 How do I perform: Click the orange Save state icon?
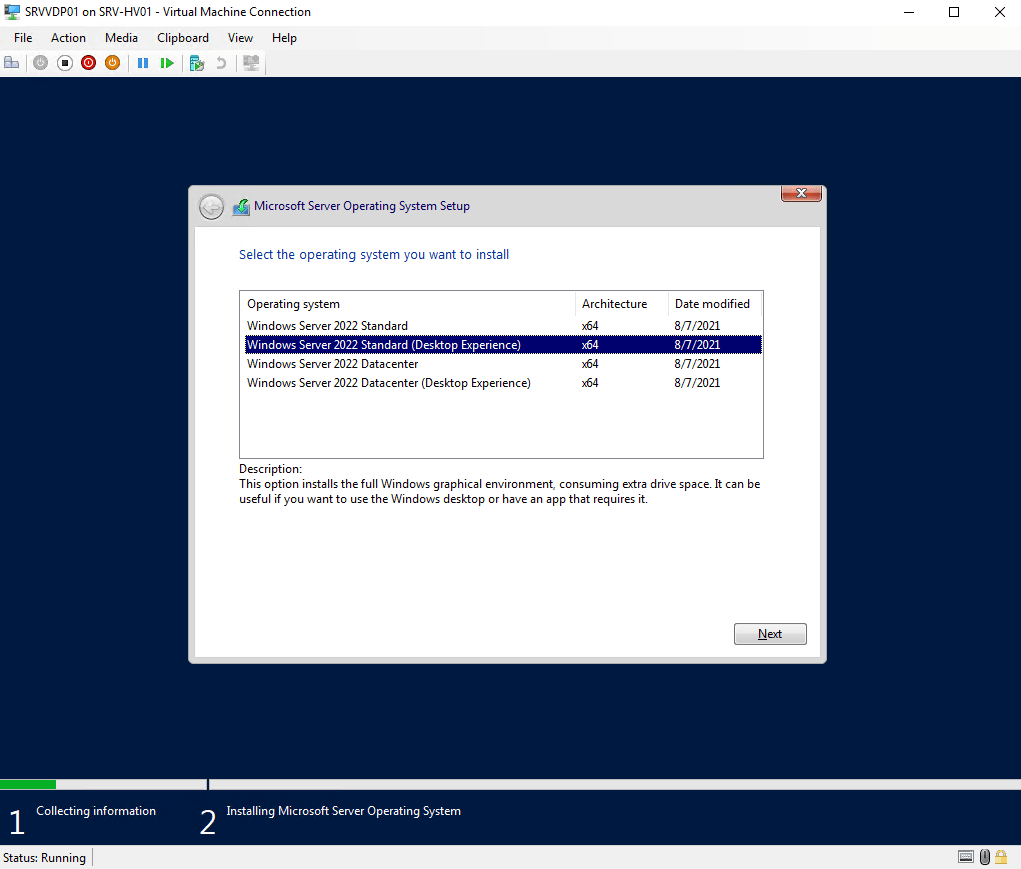[113, 63]
